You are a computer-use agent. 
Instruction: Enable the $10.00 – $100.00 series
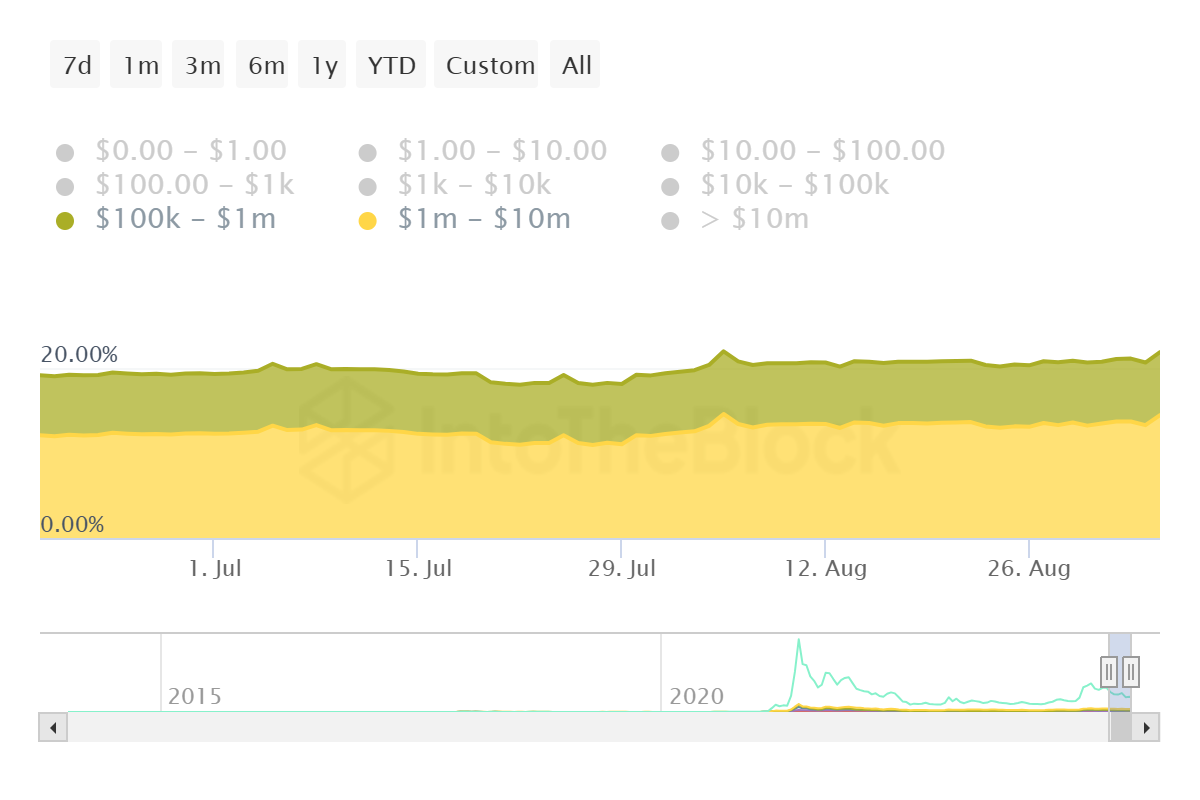pyautogui.click(x=803, y=151)
